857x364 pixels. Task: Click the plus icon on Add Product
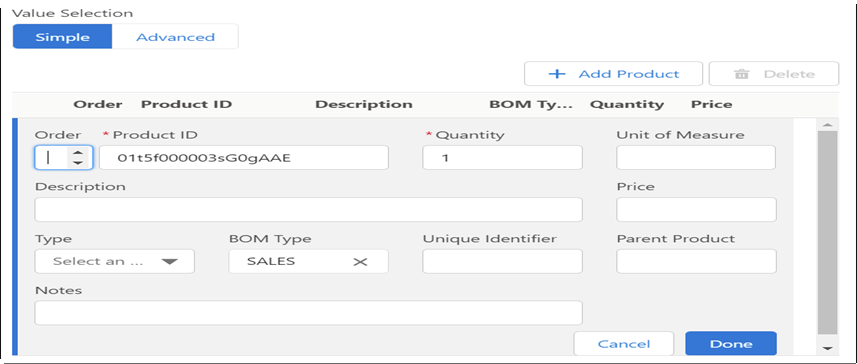tap(556, 74)
